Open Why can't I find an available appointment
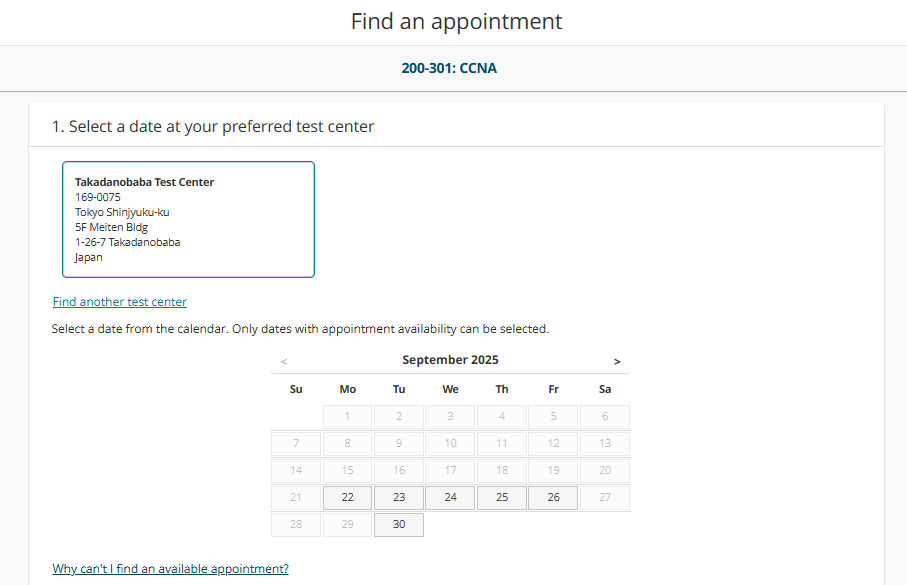 click(170, 569)
